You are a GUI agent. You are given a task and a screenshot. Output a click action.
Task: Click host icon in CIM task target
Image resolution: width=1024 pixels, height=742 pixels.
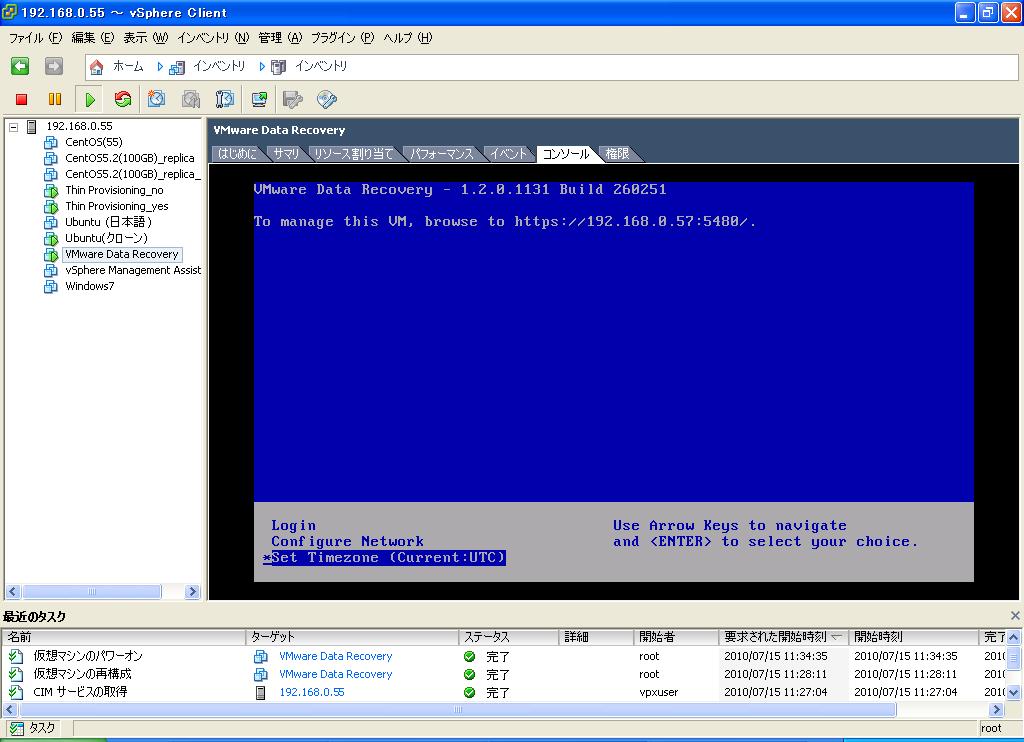(x=261, y=692)
